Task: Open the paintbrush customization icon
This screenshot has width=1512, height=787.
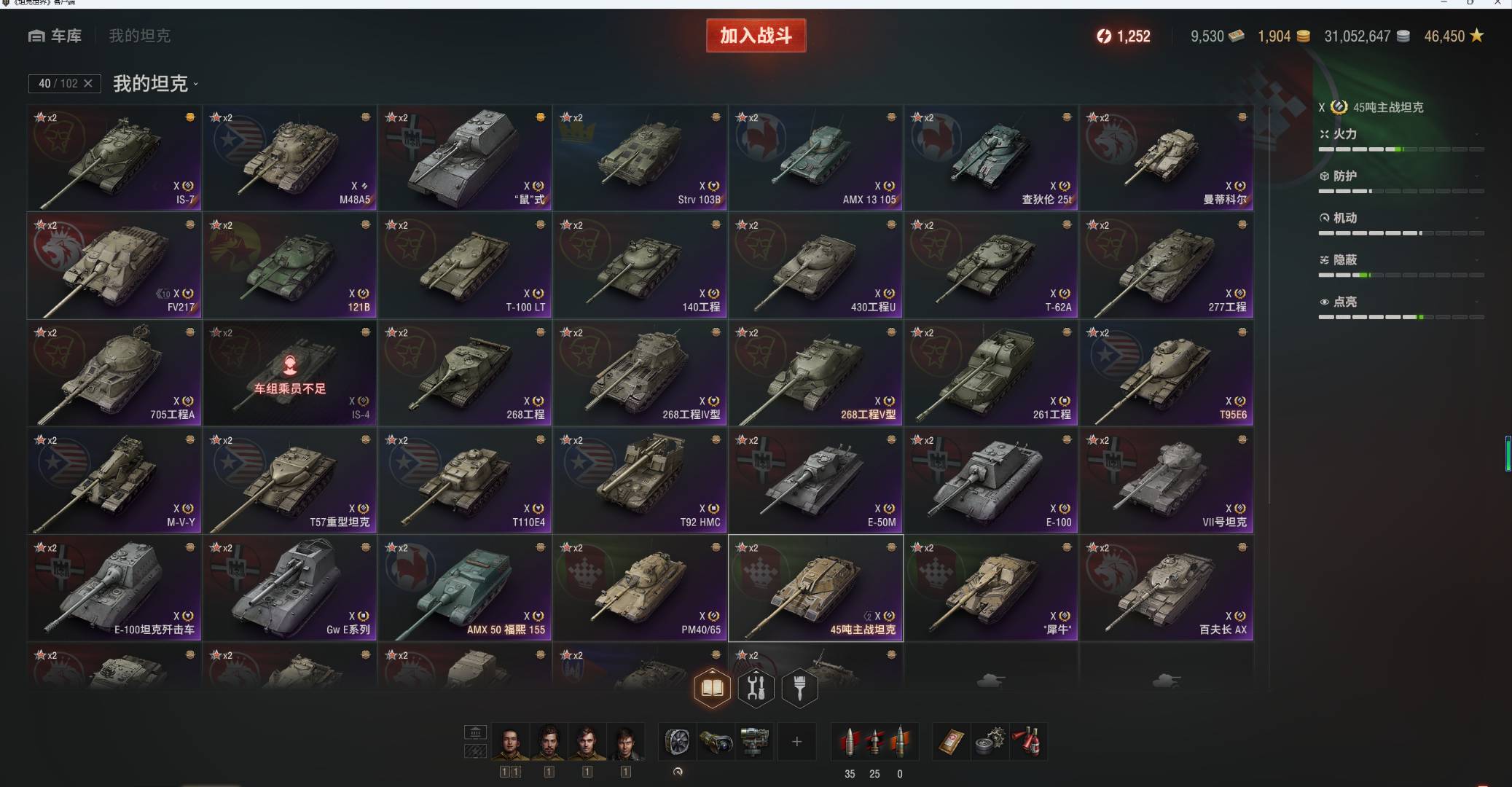Action: click(x=799, y=688)
